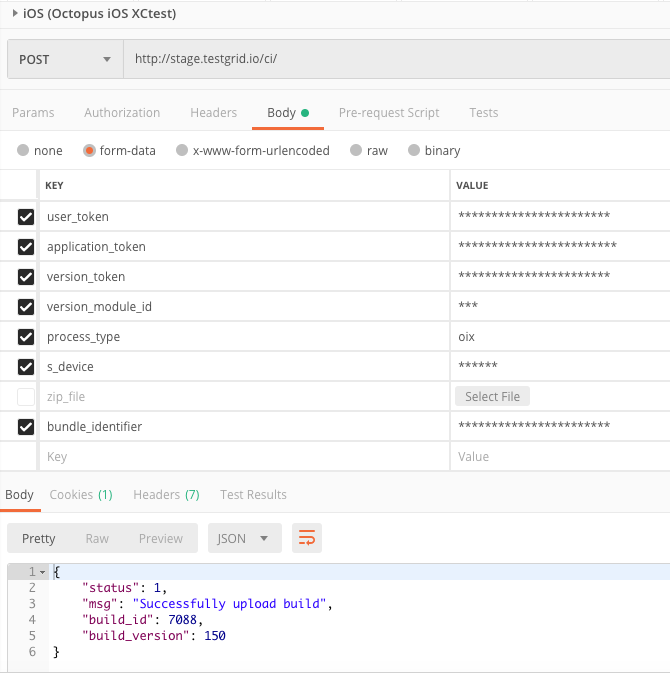This screenshot has width=670, height=673.
Task: Click the empty new Key field
Action: (245, 456)
